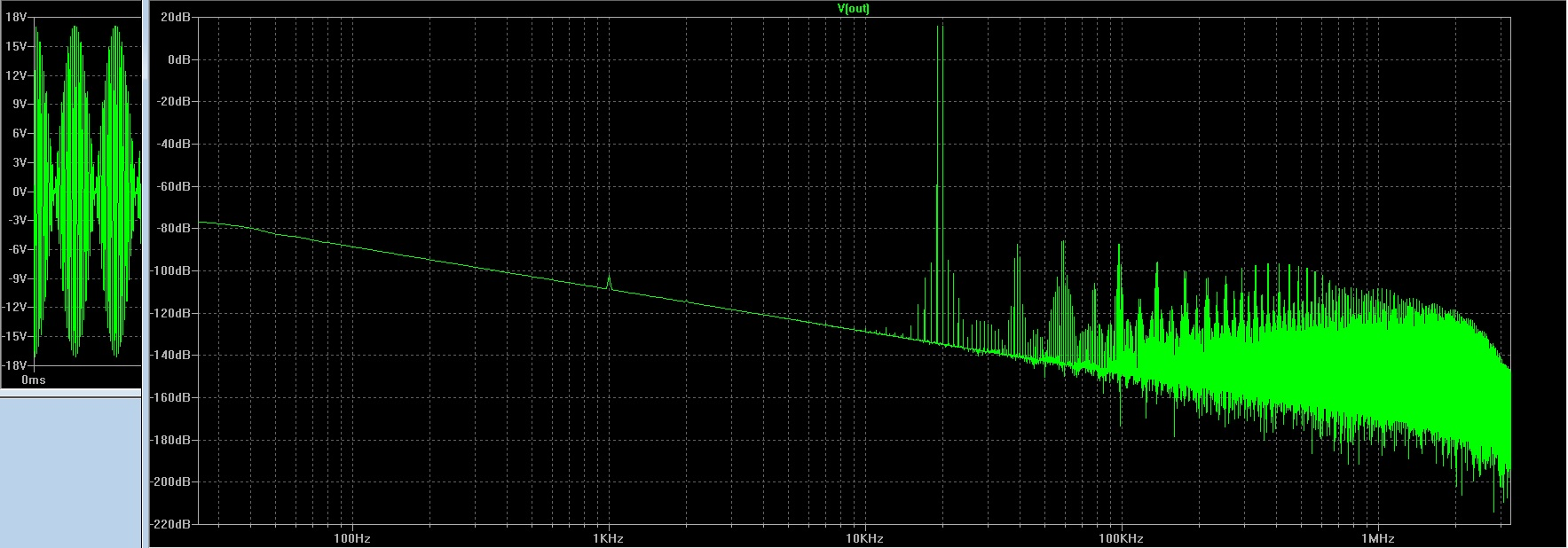
Task: Click the 12V label in waveform pane
Action: click(14, 75)
